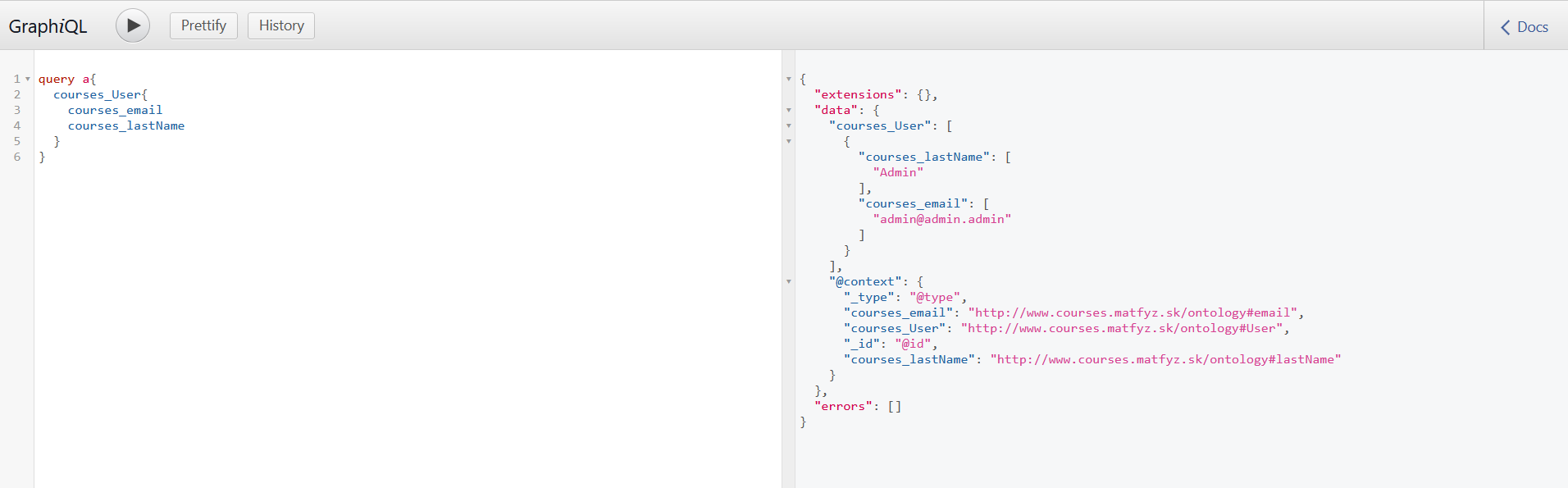Viewport: 1568px width, 488px height.
Task: Click the GraphiQL title logo
Action: click(48, 26)
